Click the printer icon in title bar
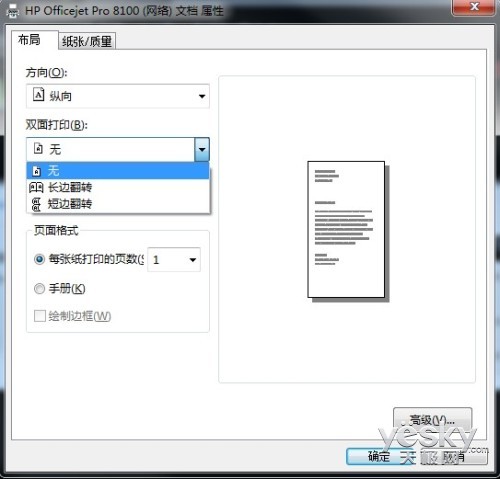Viewport: 500px width, 479px height. 13,11
